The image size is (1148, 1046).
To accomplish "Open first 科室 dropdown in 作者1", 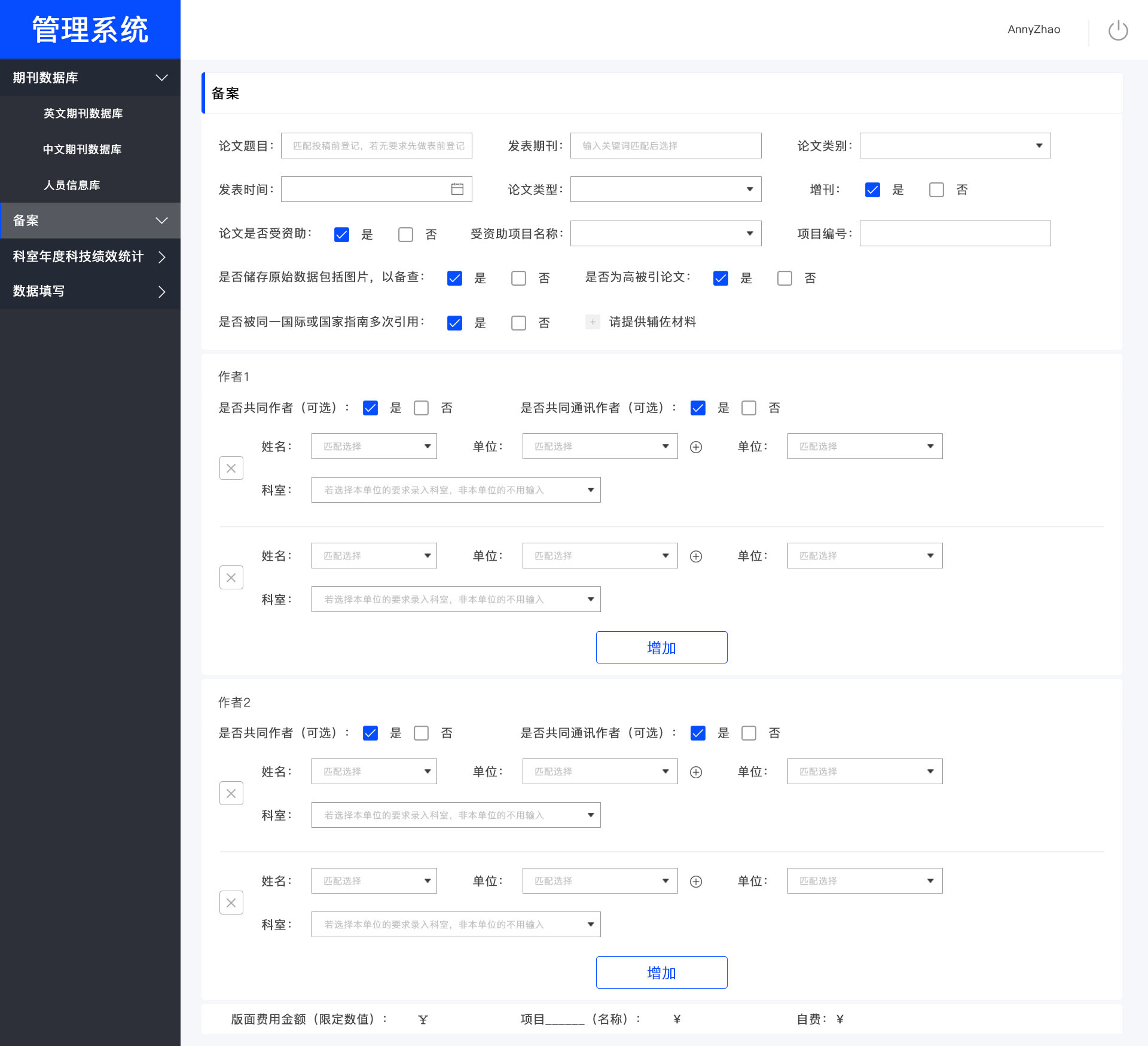I will coord(456,490).
